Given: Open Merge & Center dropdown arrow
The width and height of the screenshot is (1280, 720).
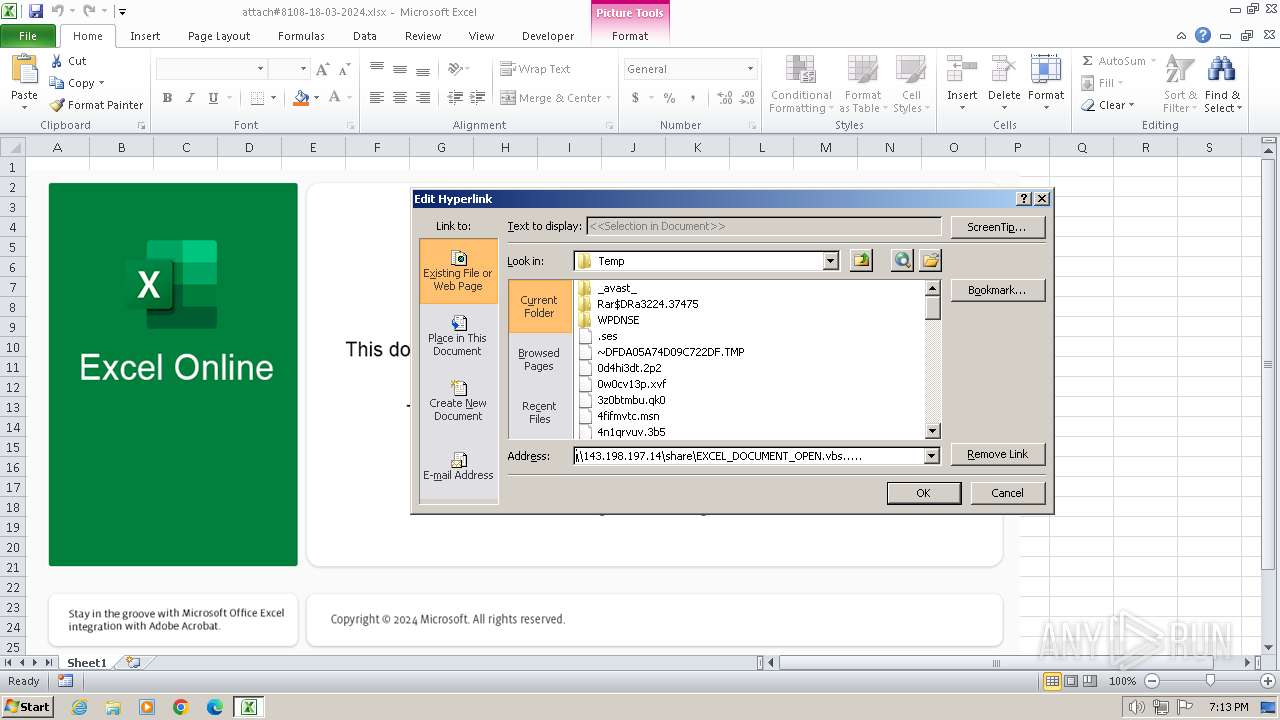Looking at the screenshot, I should coord(610,98).
